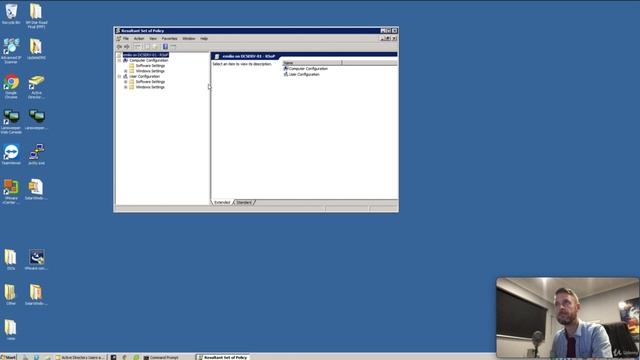
Task: Switch to the Standard tab
Action: point(244,202)
